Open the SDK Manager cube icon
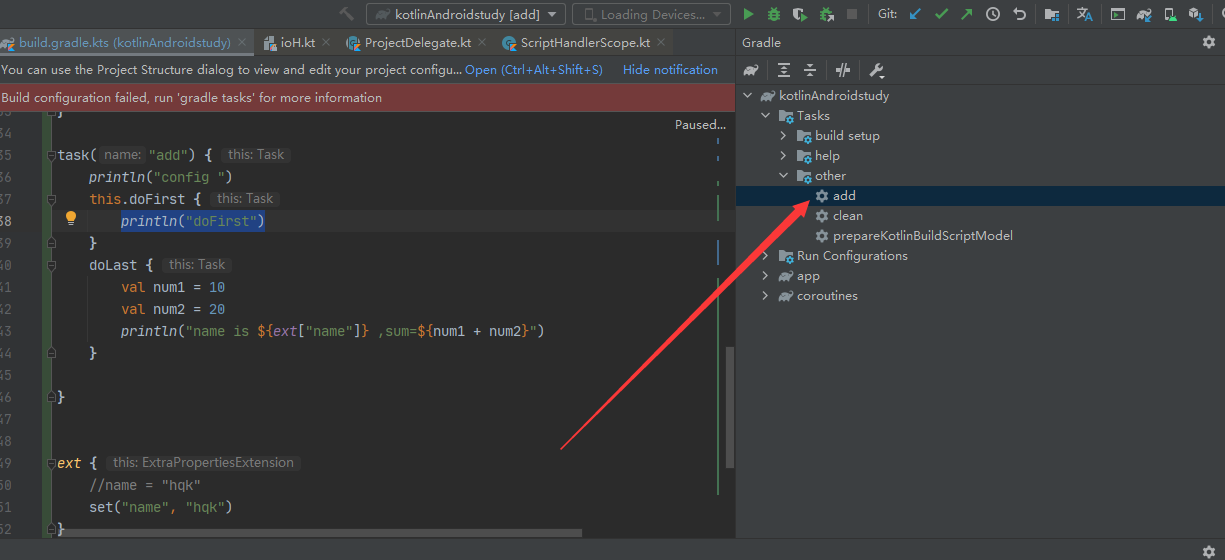The image size is (1225, 560). [x=1195, y=14]
